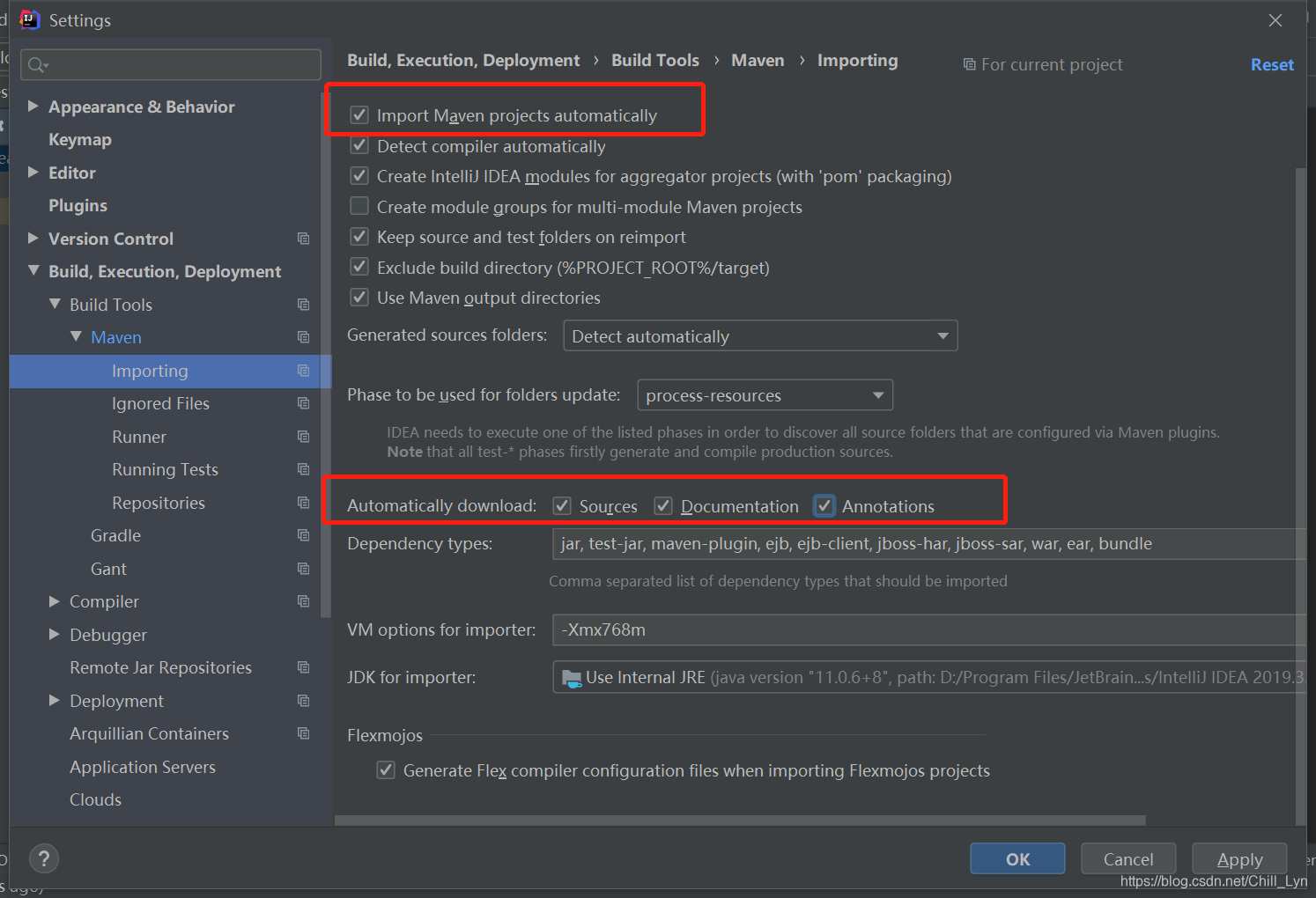Viewport: 1316px width, 898px height.
Task: Collapse Build, Execution, Deployment node
Action: point(33,271)
